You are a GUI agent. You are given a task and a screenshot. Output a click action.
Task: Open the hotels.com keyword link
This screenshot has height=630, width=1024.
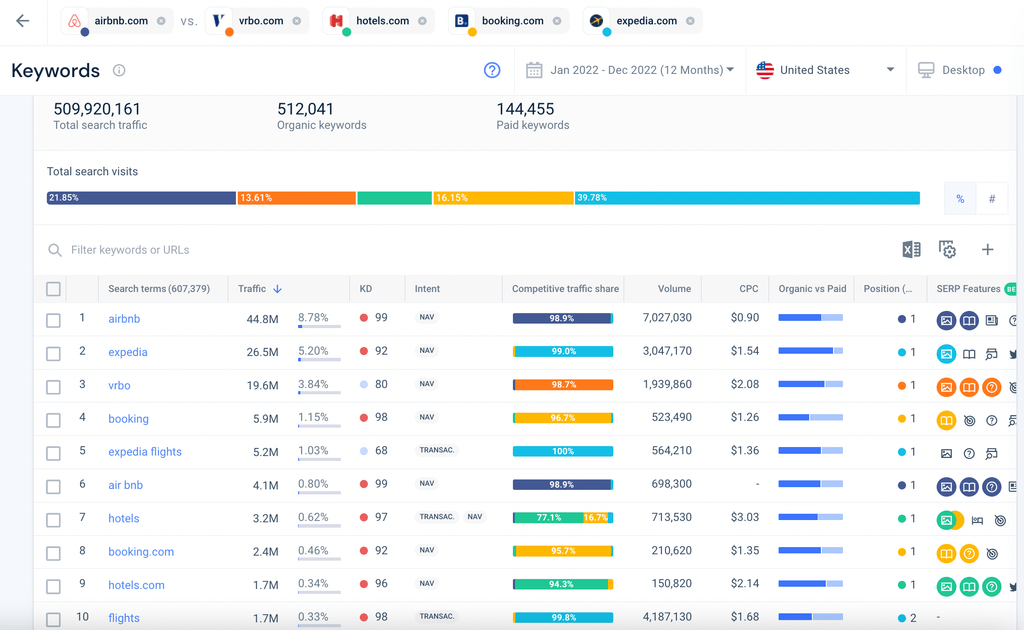click(136, 585)
